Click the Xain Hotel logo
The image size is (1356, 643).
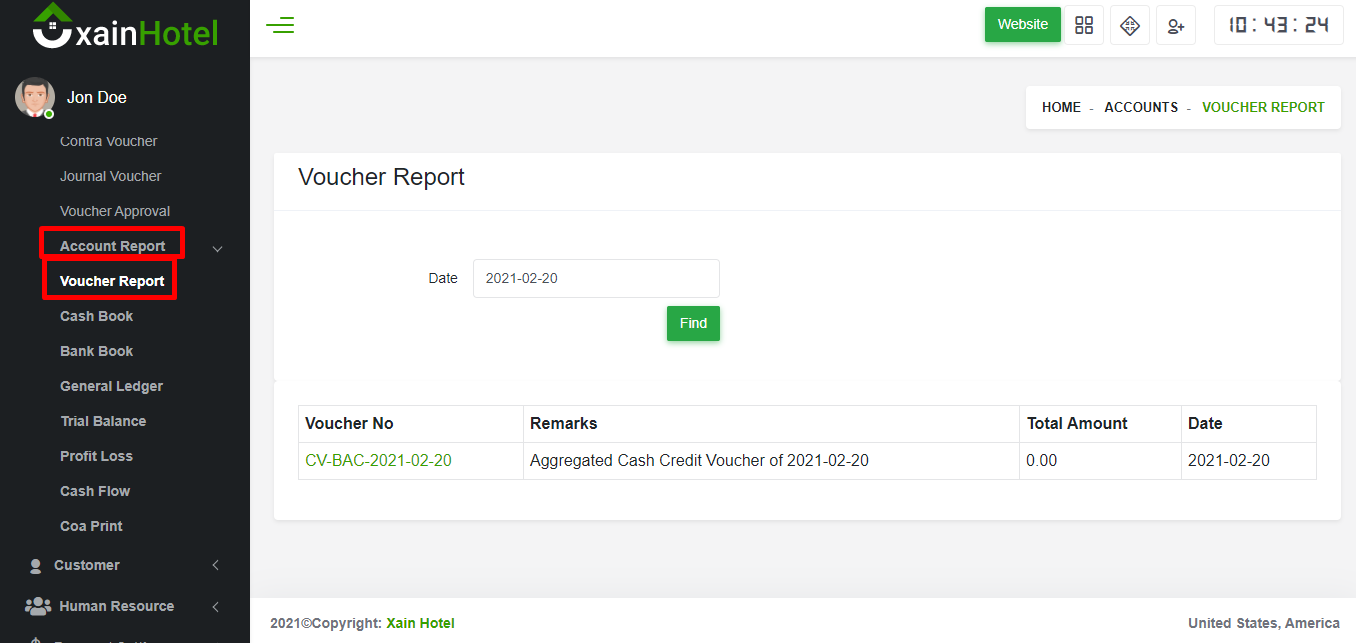(x=125, y=28)
